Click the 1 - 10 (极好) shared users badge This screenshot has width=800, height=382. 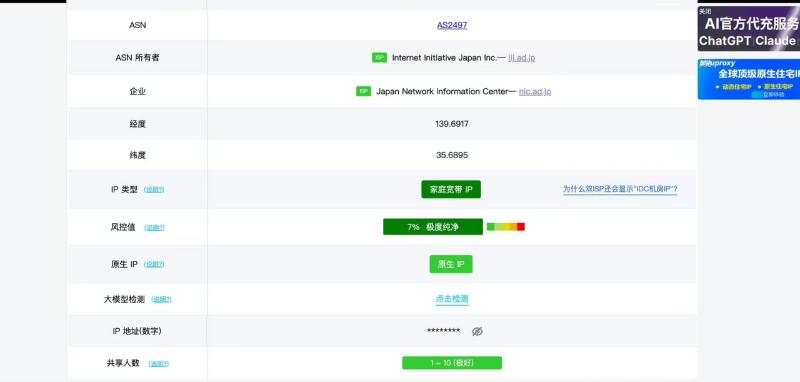point(452,363)
